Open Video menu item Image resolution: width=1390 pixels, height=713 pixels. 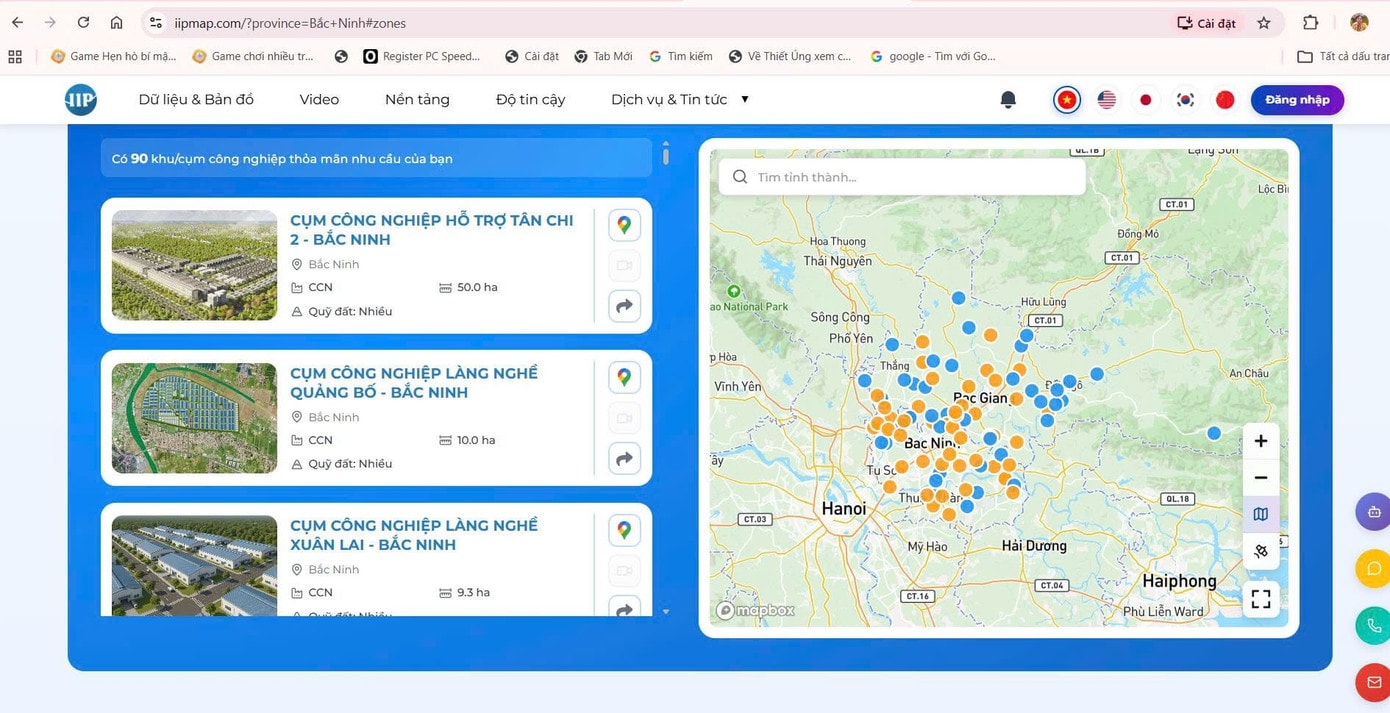(x=319, y=99)
